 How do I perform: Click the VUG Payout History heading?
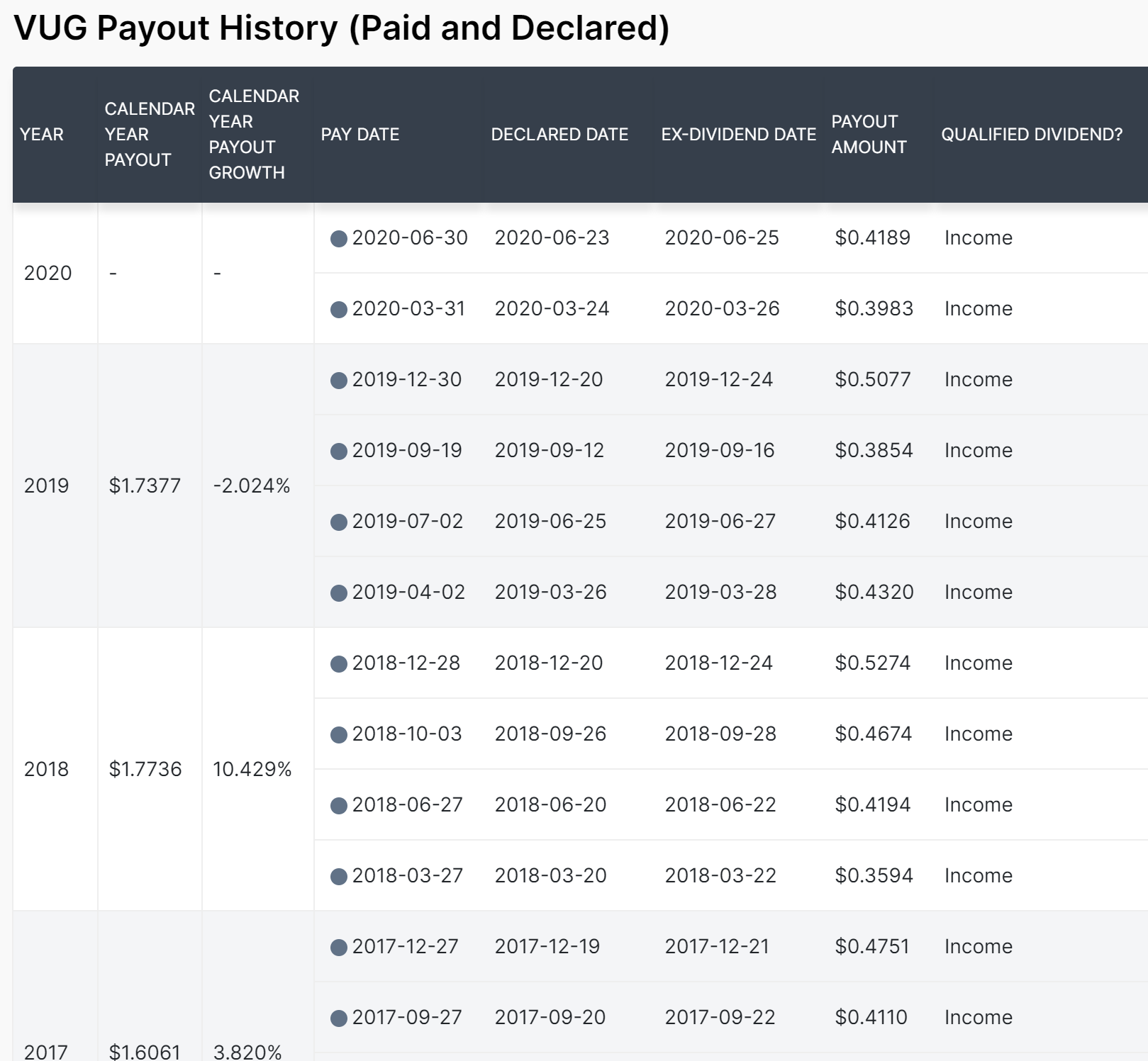pyautogui.click(x=341, y=28)
